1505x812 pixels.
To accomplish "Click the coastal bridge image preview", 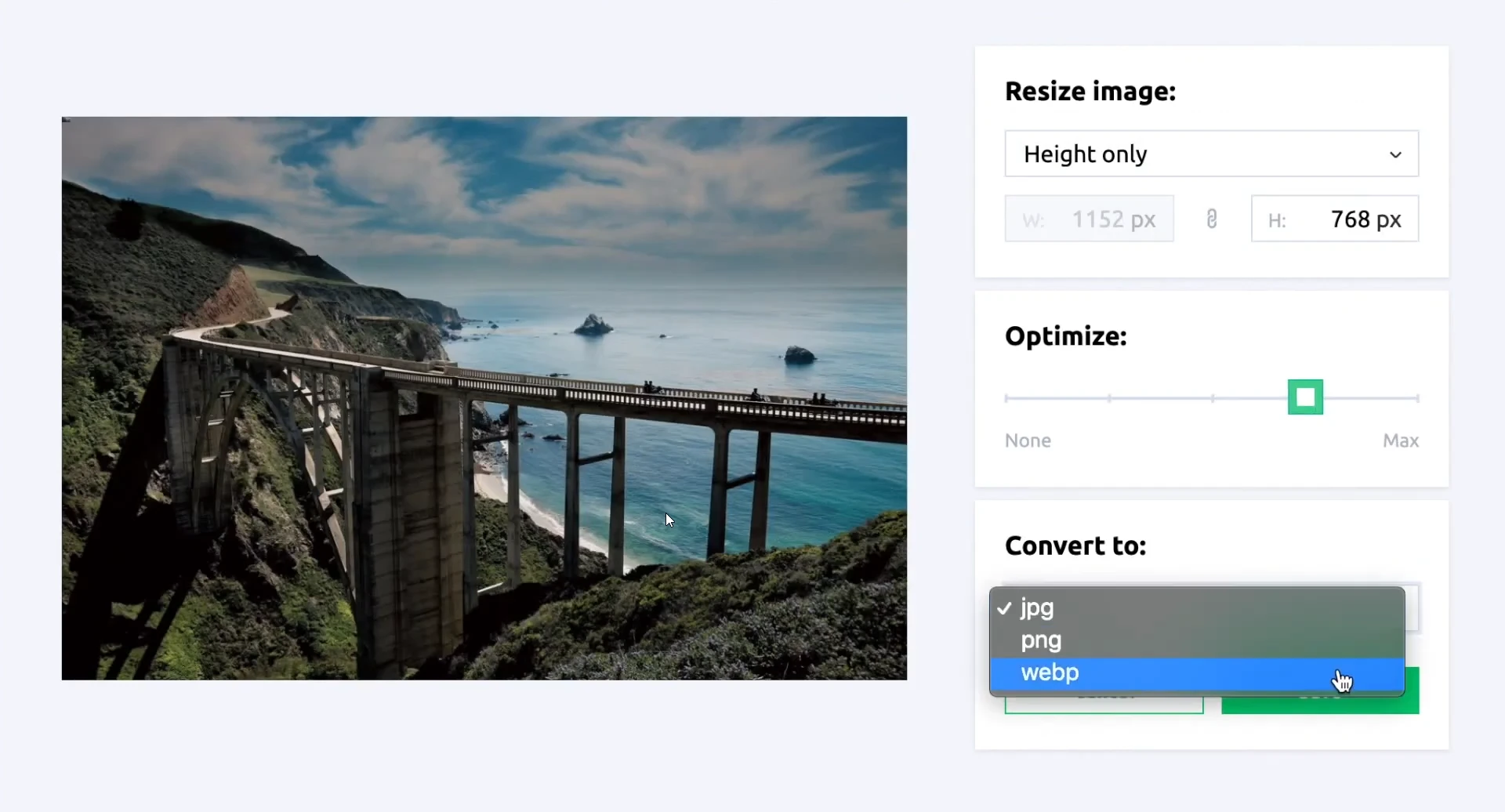I will (x=484, y=398).
